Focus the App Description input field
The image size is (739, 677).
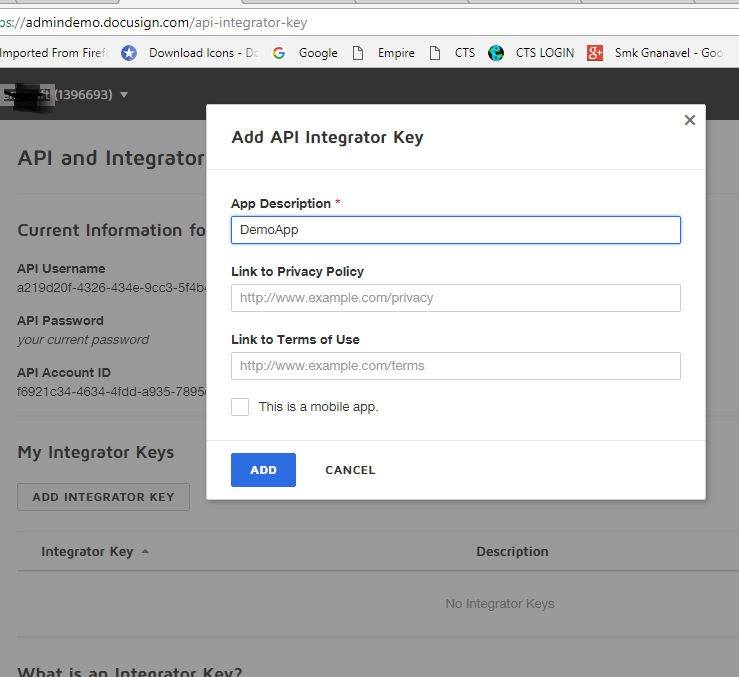[x=456, y=230]
